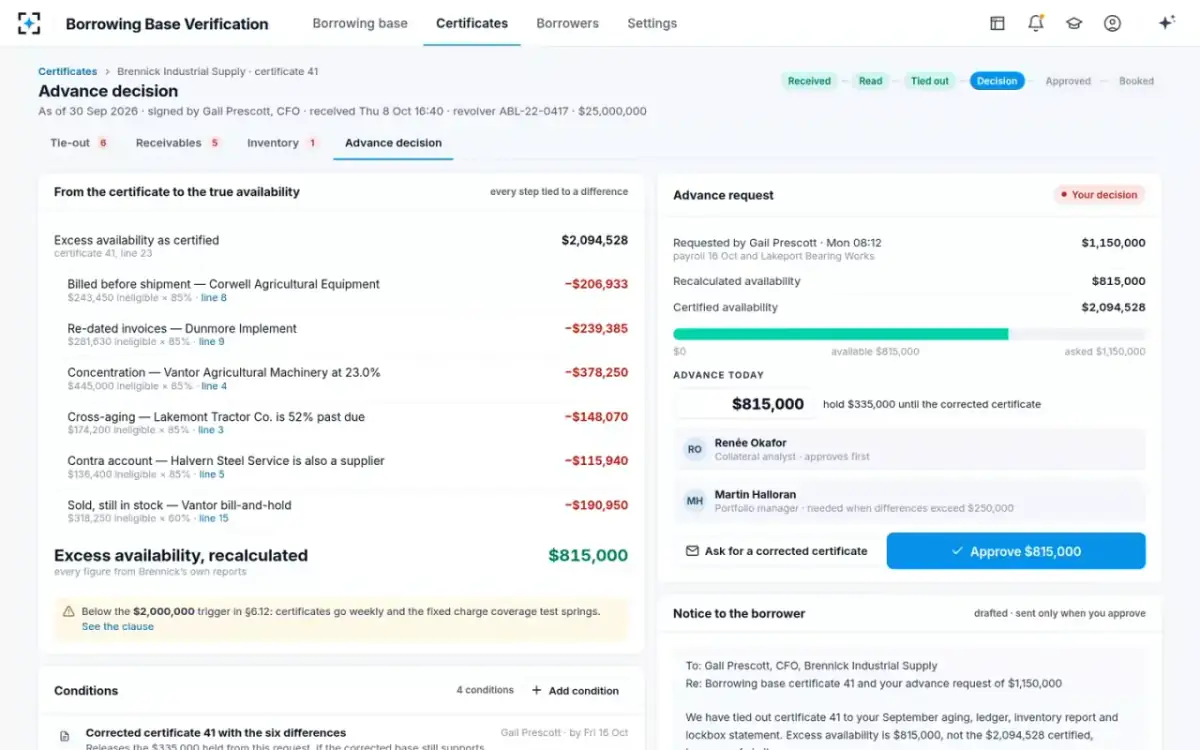
Task: Open the Borrowers nav tab
Action: point(567,23)
